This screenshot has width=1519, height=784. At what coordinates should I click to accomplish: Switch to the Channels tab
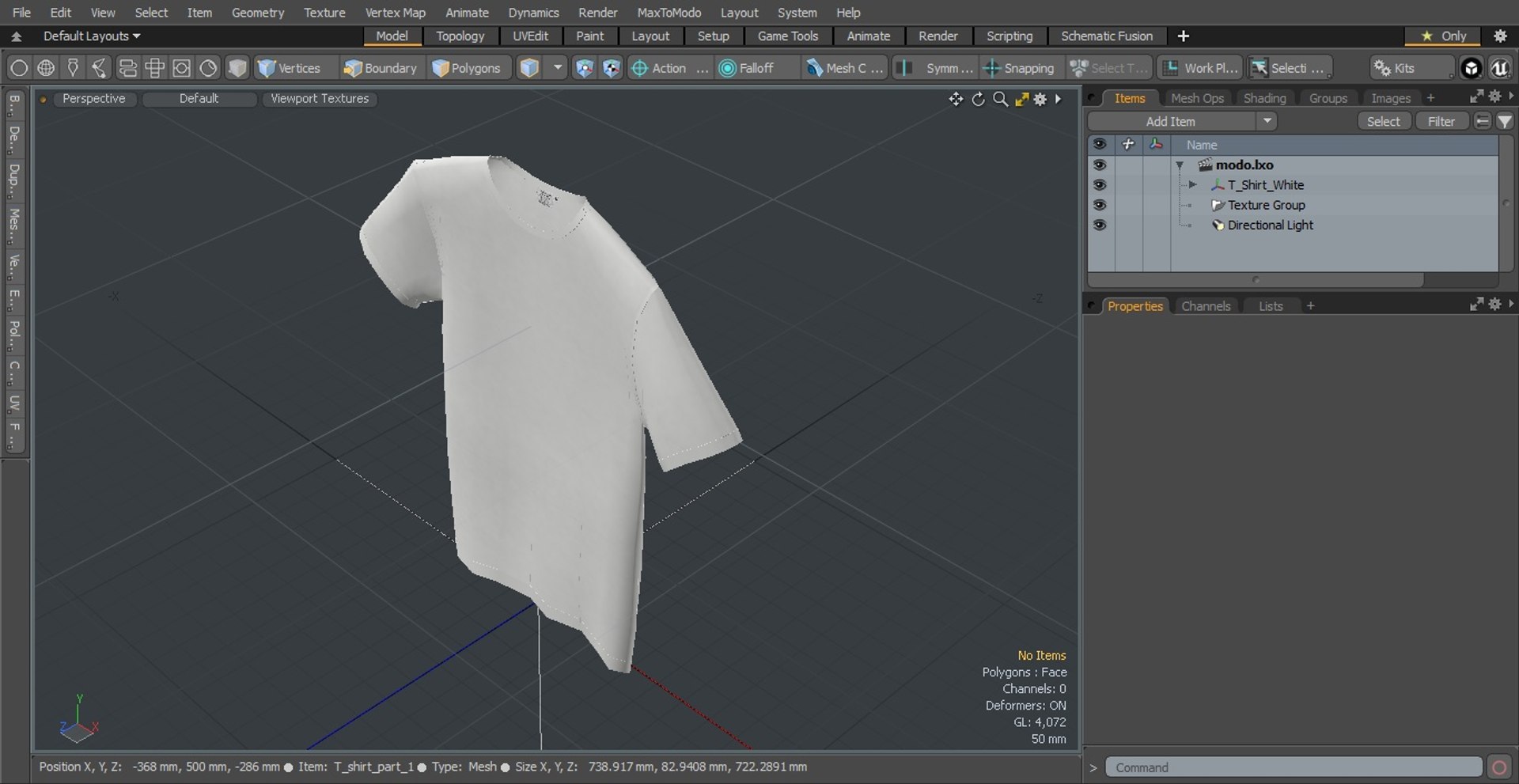(1205, 306)
